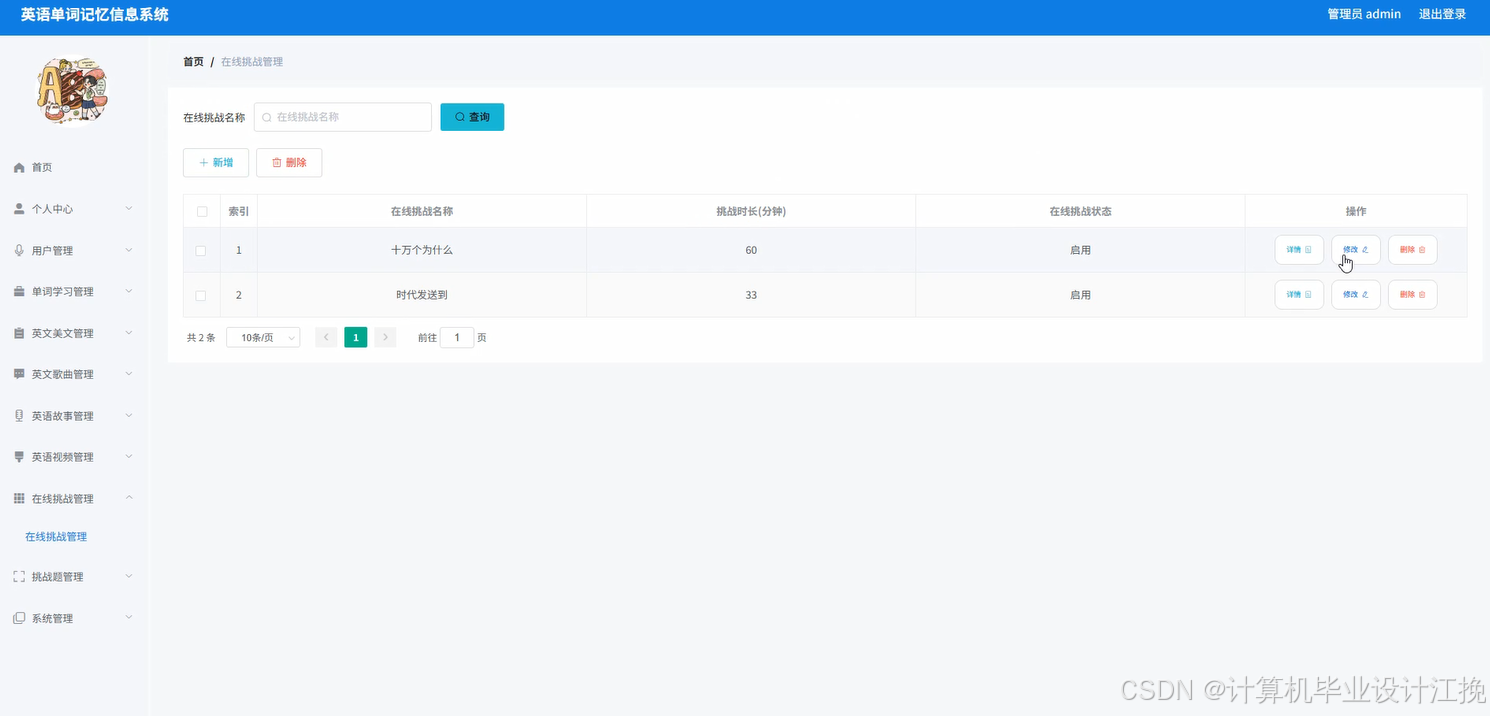Click the 删除 batch delete button above table
Screen dimensions: 1490x716
[x=289, y=162]
